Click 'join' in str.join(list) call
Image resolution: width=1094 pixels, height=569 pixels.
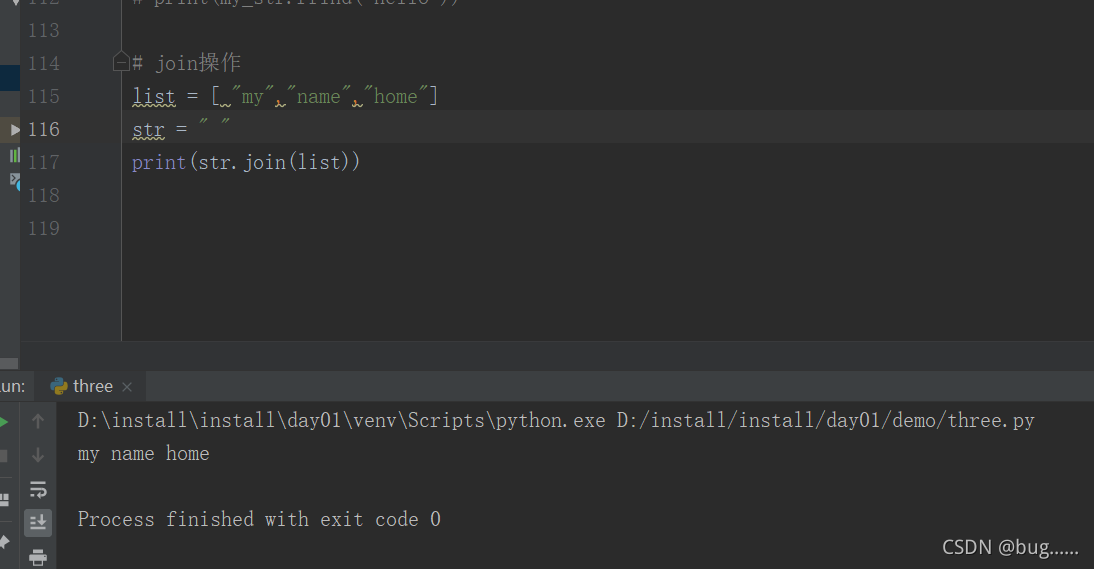click(264, 162)
